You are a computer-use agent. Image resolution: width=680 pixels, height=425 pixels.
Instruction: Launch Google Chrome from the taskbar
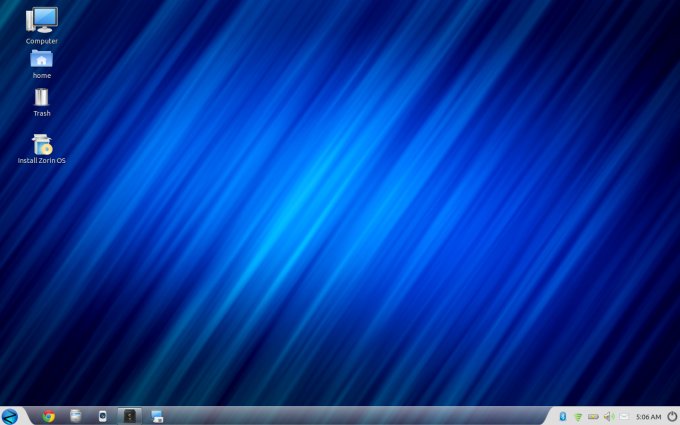coord(49,416)
